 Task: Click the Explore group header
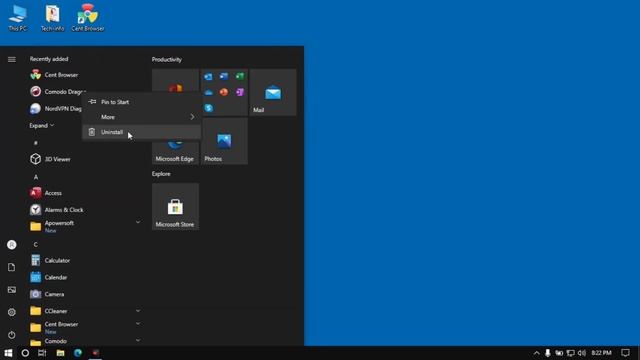tap(161, 174)
